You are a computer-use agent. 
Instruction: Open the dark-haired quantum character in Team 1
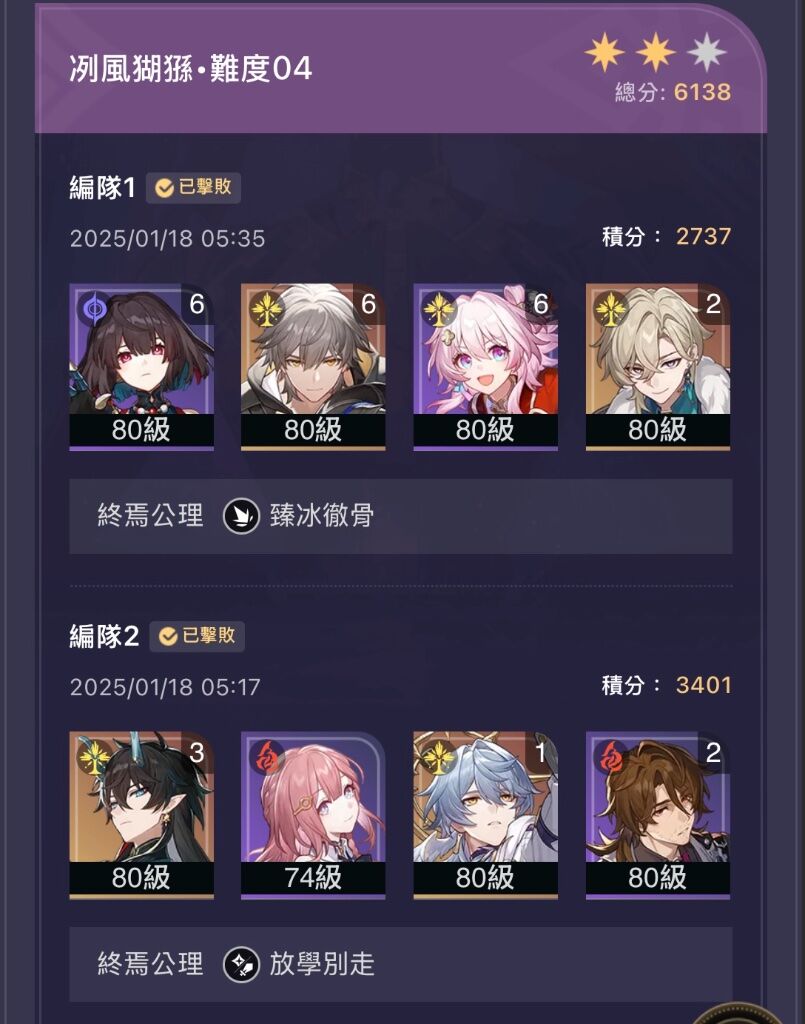142,367
